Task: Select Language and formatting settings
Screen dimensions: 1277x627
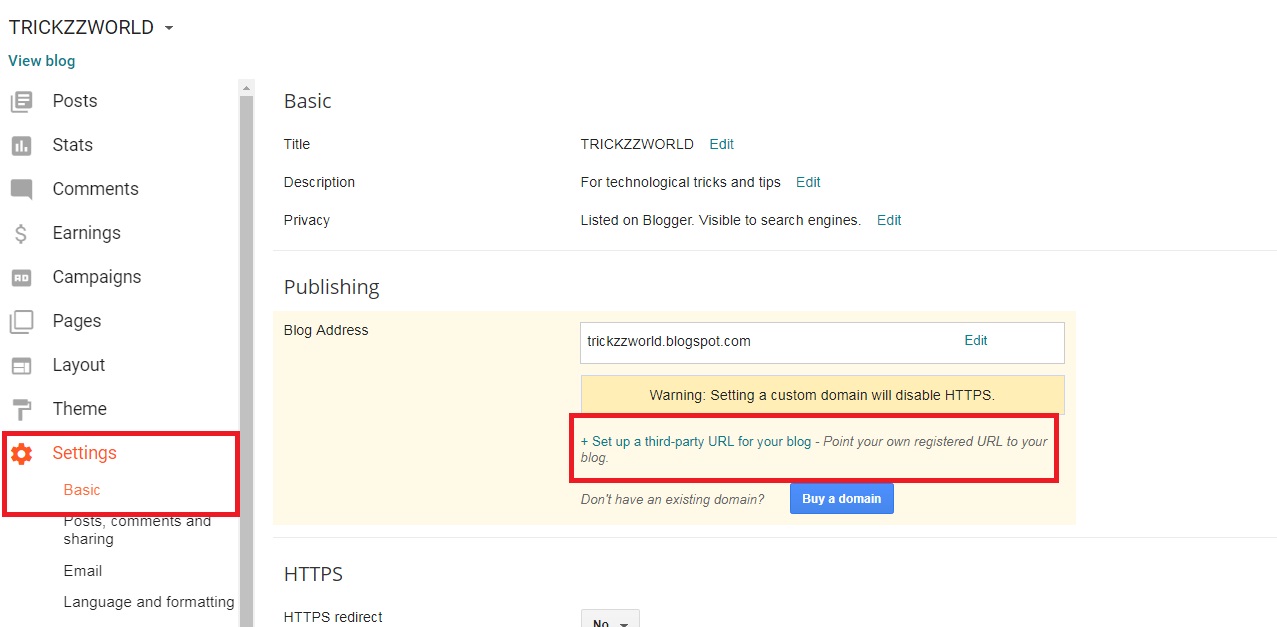Action: pos(148,602)
